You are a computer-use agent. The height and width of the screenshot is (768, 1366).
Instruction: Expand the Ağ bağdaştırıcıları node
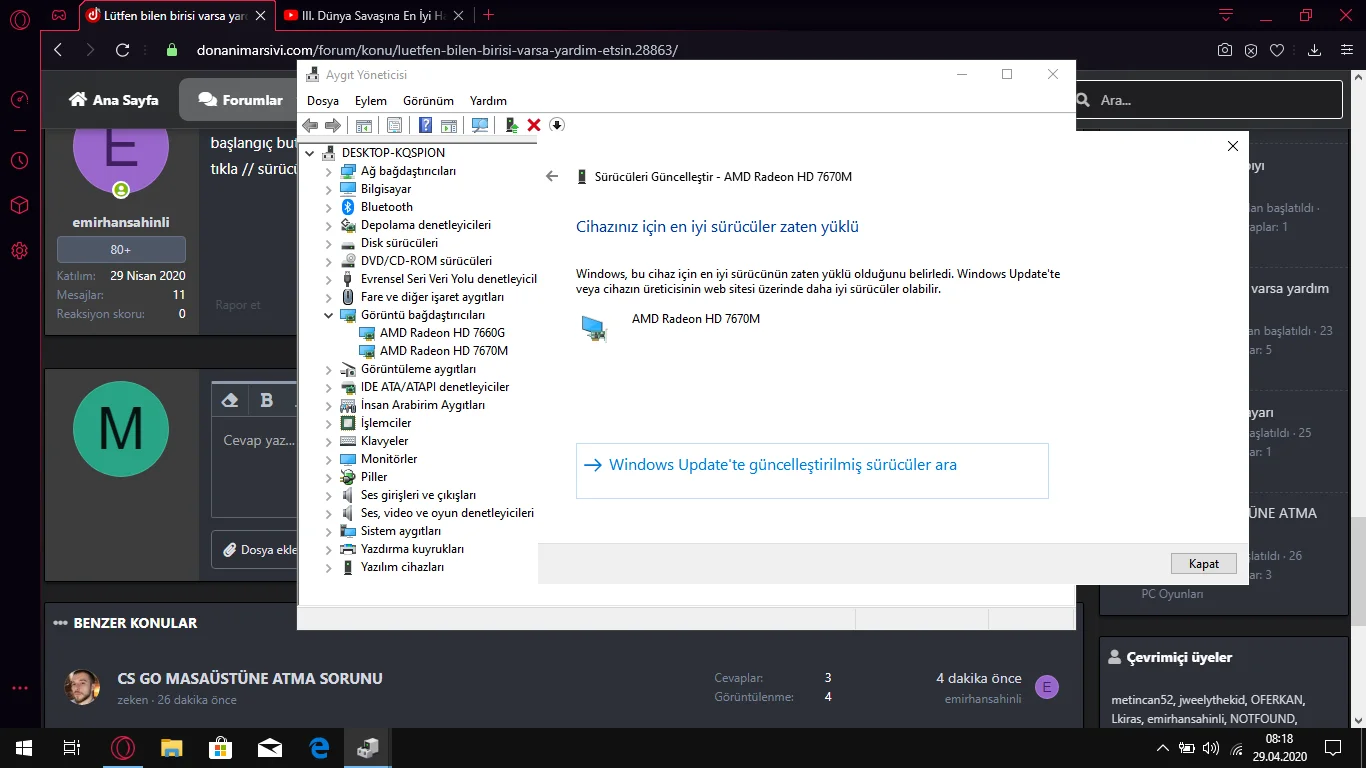(329, 171)
